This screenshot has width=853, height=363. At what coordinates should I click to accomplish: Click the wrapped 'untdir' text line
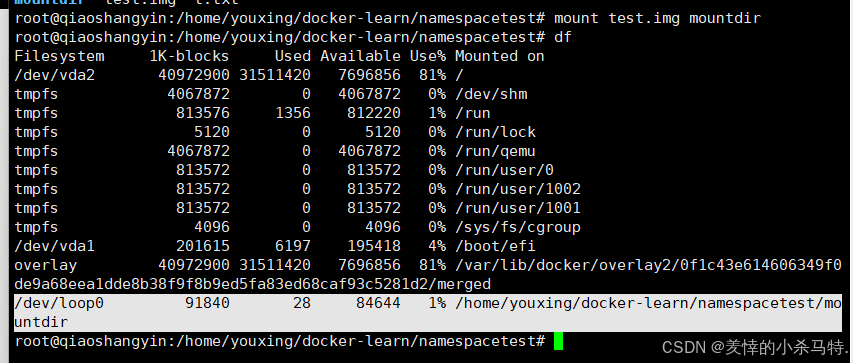pos(41,322)
